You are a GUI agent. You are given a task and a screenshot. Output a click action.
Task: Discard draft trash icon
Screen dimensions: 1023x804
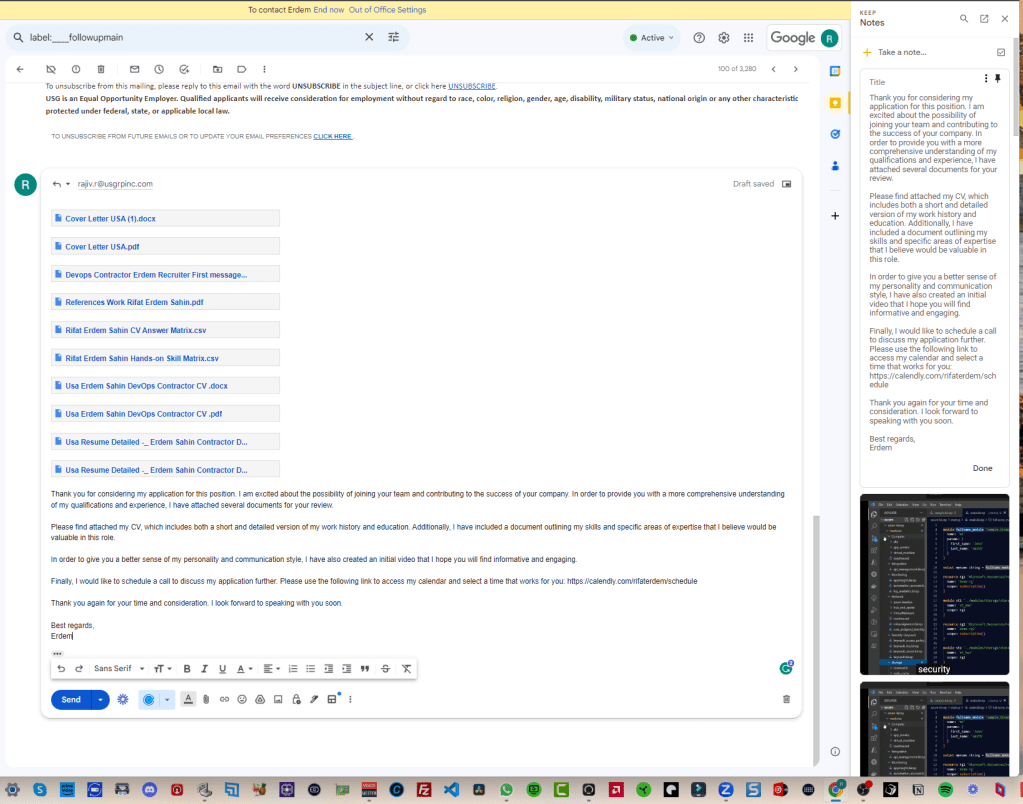(786, 699)
